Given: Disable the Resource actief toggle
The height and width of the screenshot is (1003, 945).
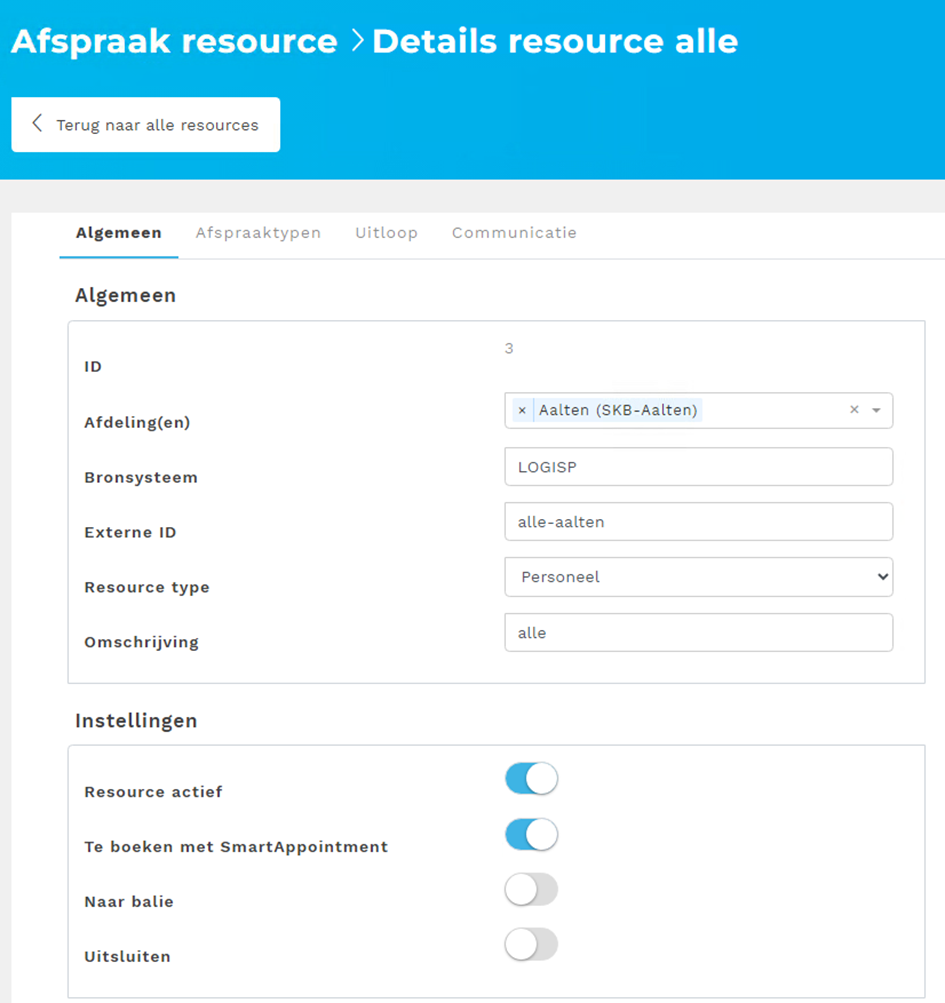Looking at the screenshot, I should [x=531, y=779].
